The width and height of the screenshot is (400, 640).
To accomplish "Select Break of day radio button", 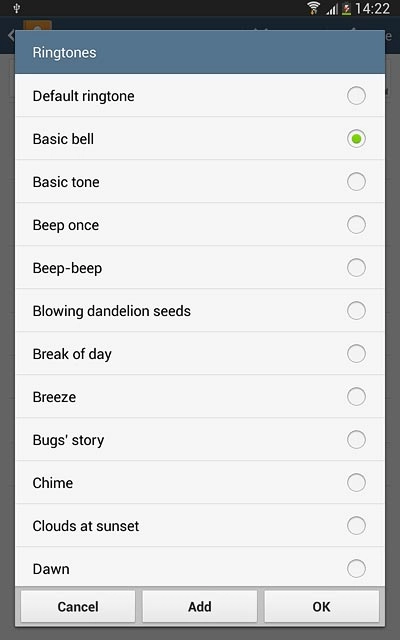I will point(356,354).
